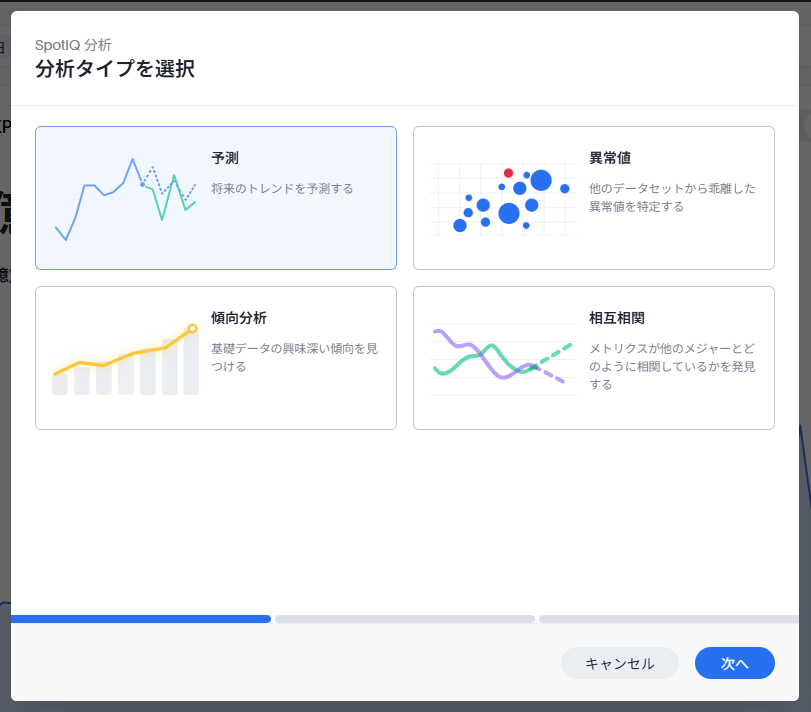Screen dimensions: 811x712
Task: Click the 将来のトレンドを予測する description
Action: pyautogui.click(x=282, y=188)
